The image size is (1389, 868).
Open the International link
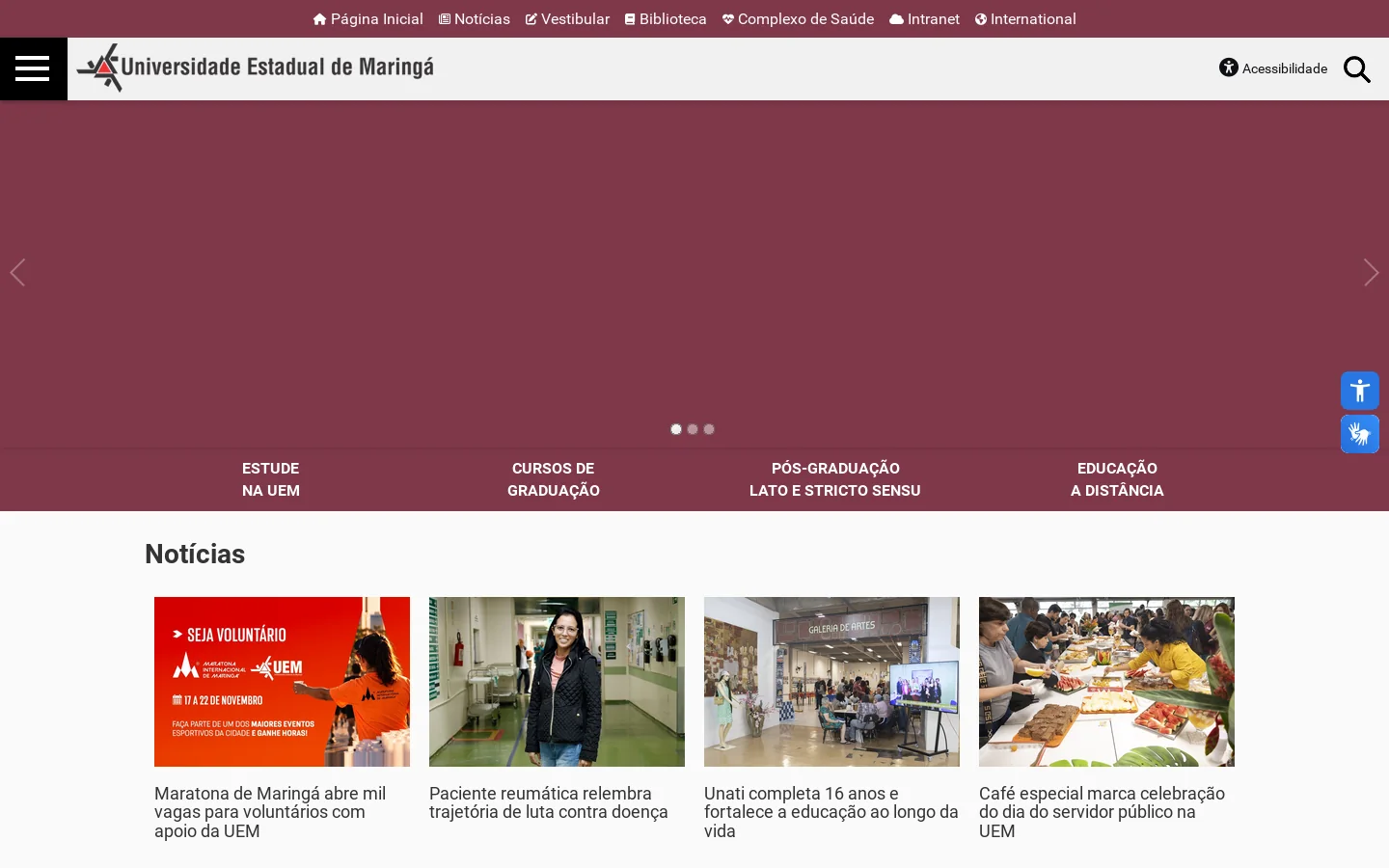point(1025,19)
